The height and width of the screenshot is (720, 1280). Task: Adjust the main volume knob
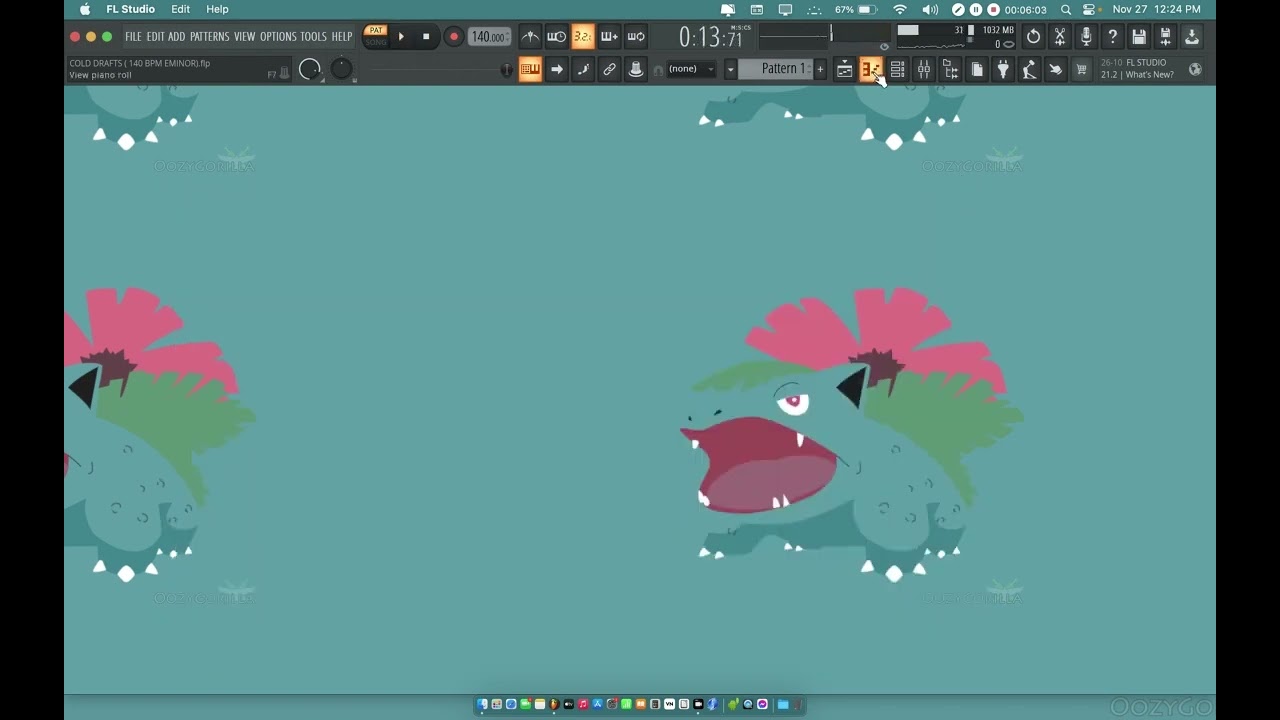[x=310, y=69]
